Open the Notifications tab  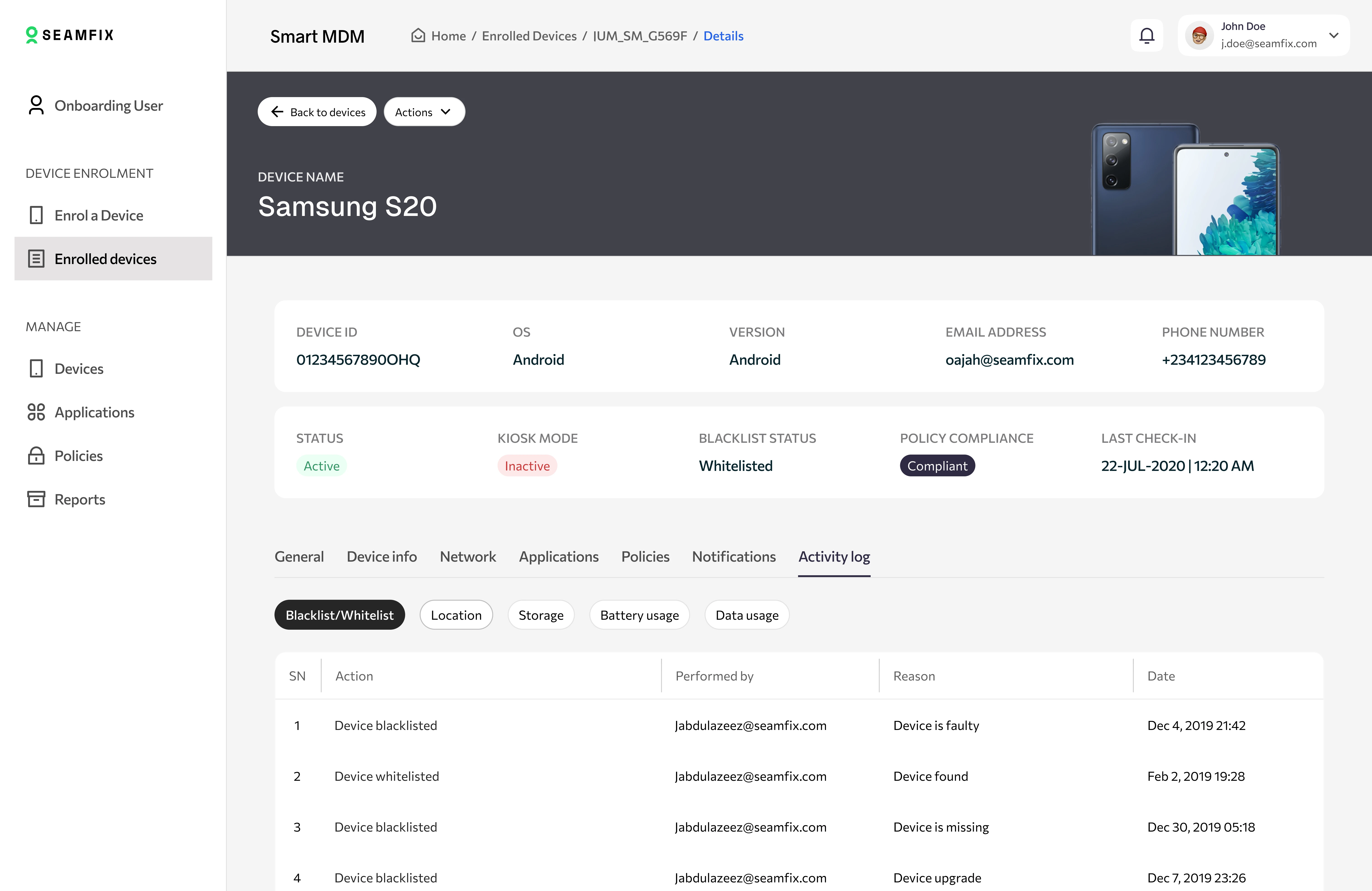(733, 557)
